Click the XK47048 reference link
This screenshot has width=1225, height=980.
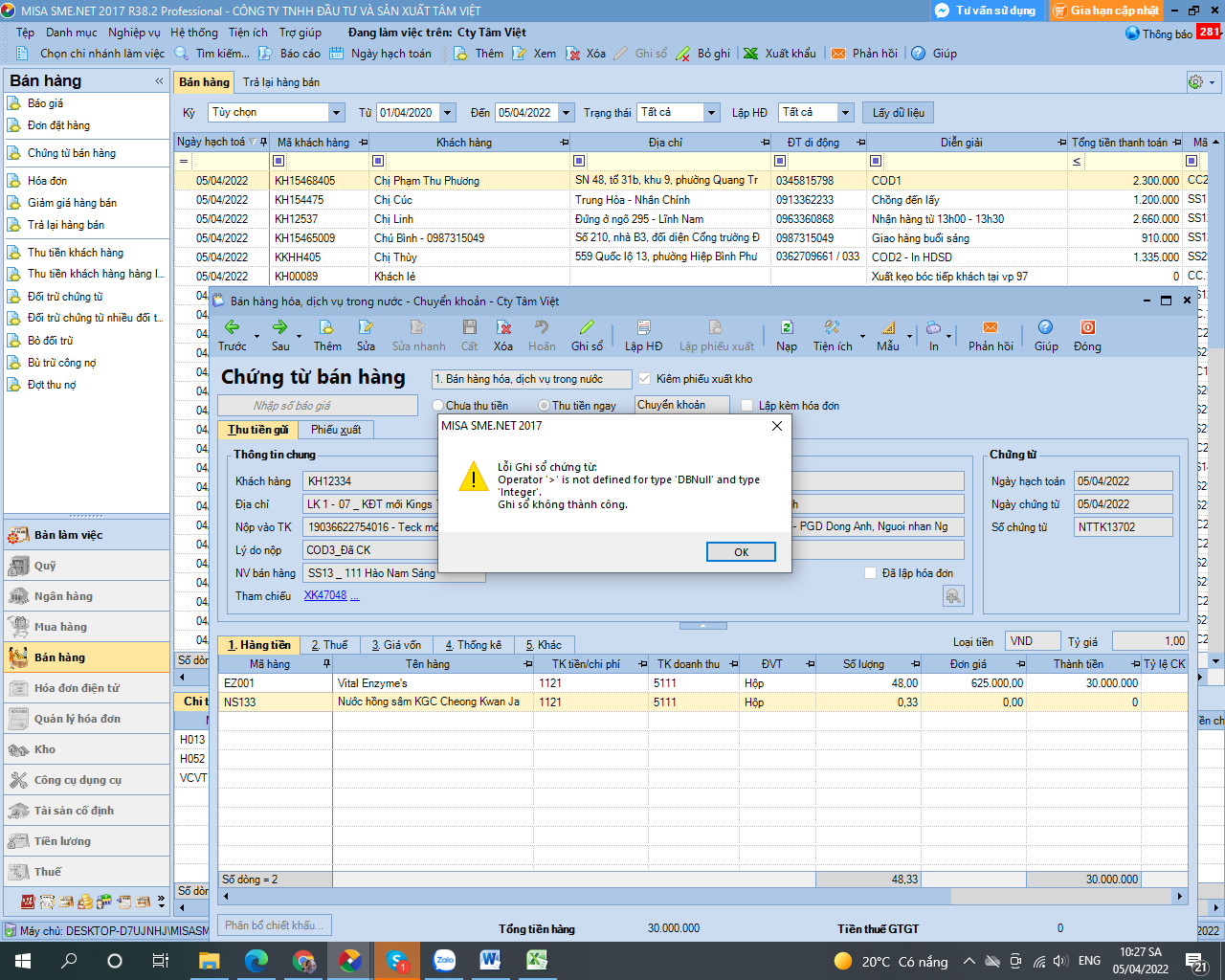click(x=325, y=595)
